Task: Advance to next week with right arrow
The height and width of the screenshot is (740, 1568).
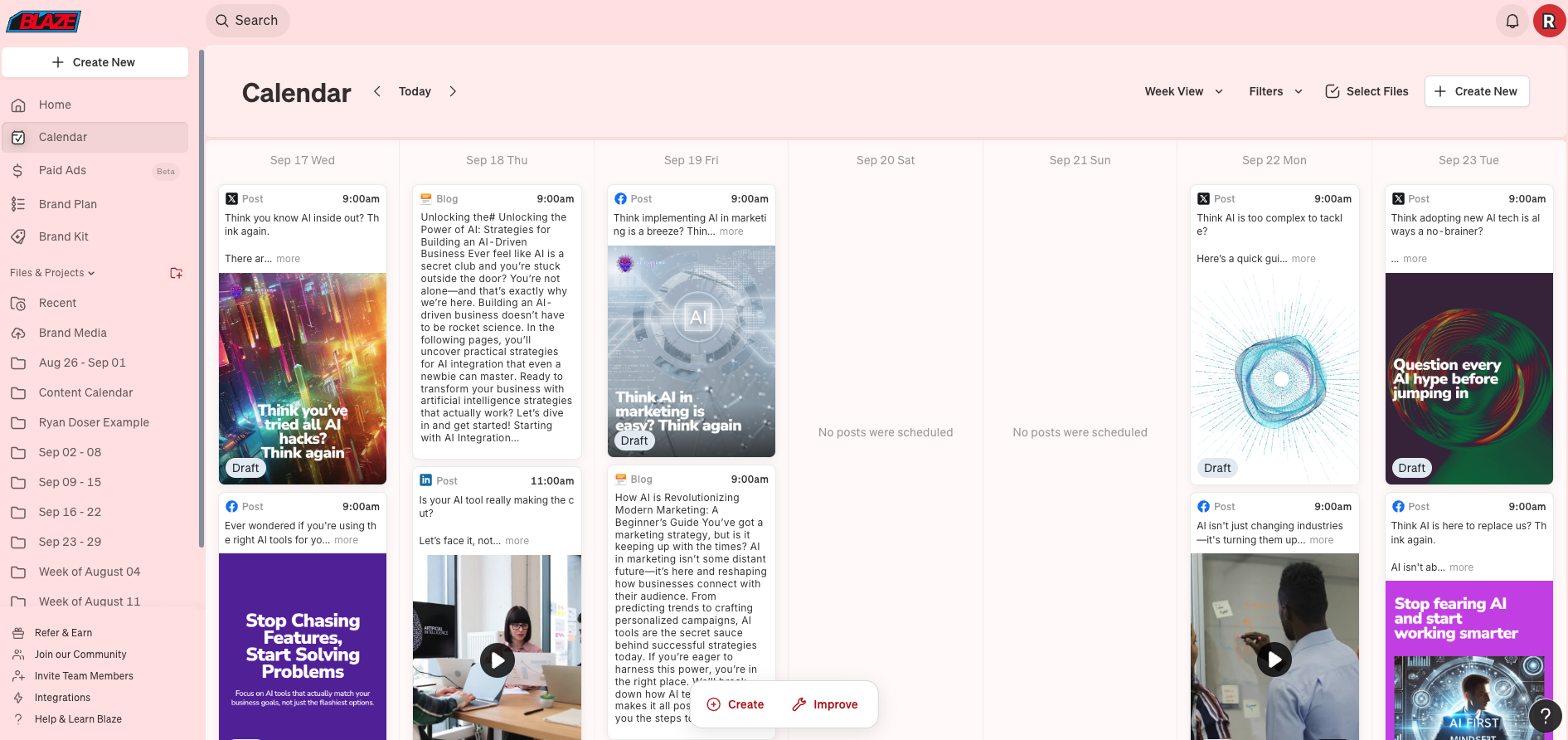Action: 453,91
